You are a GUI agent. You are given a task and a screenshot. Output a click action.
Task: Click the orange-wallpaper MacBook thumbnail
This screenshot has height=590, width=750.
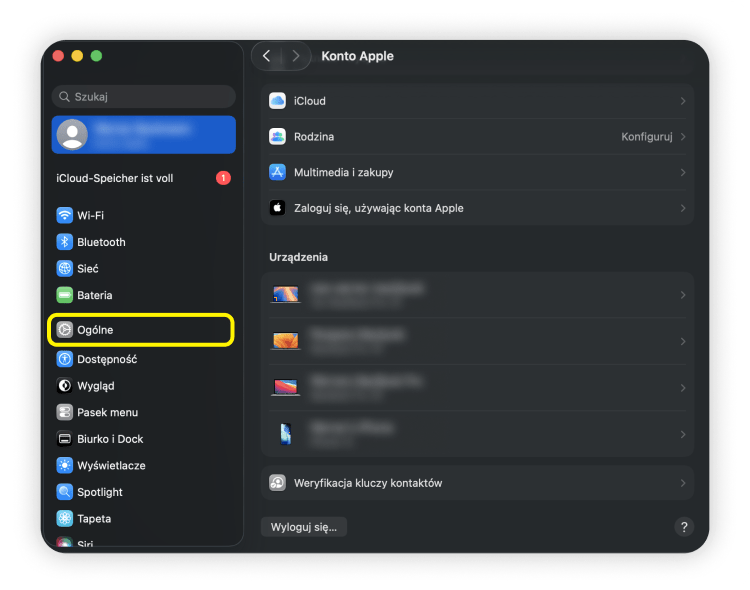coord(286,341)
